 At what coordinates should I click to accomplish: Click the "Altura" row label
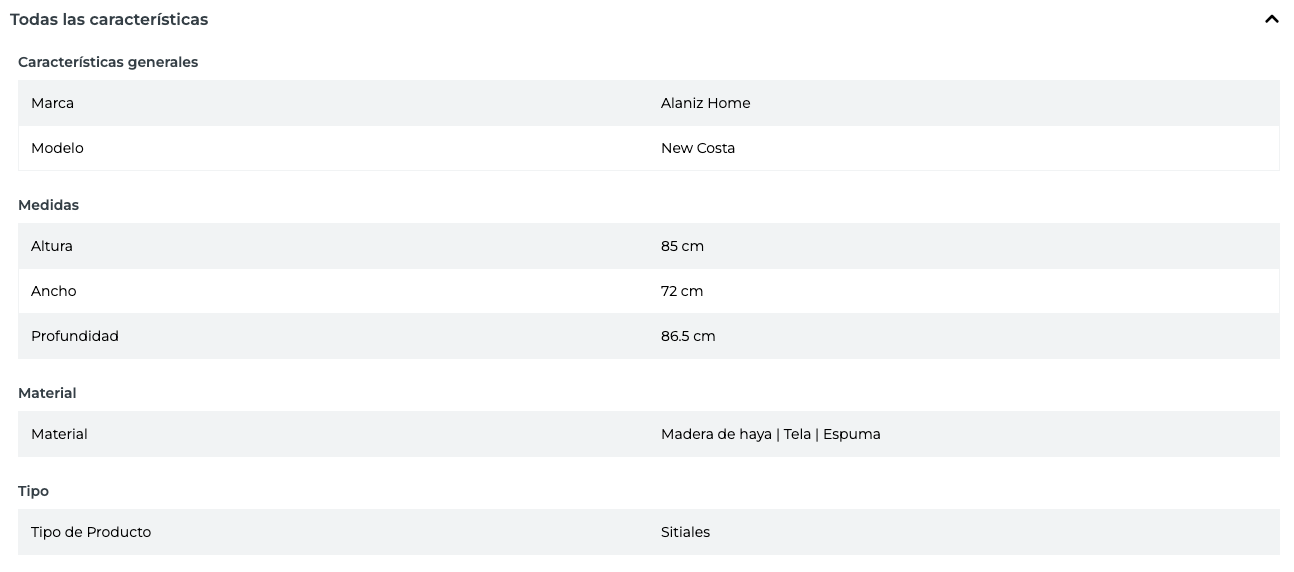[52, 246]
